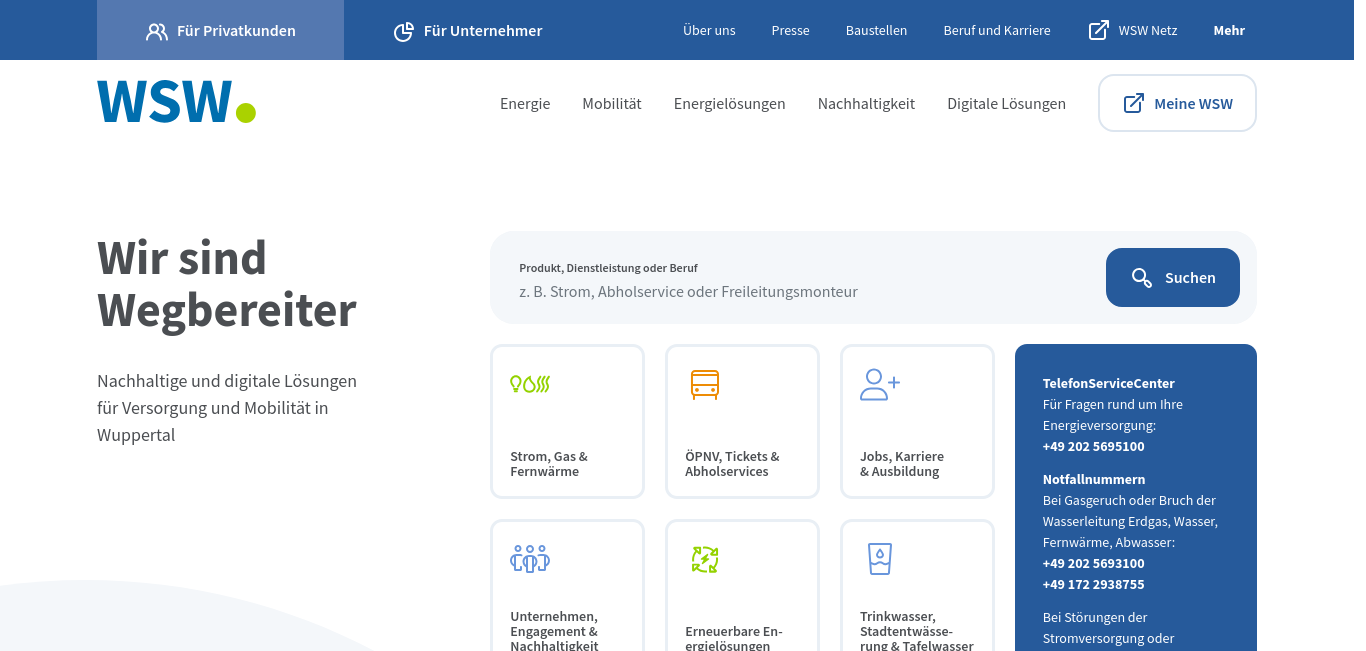Image resolution: width=1366 pixels, height=651 pixels.
Task: Open Beruf und Karriere link
Action: point(997,31)
